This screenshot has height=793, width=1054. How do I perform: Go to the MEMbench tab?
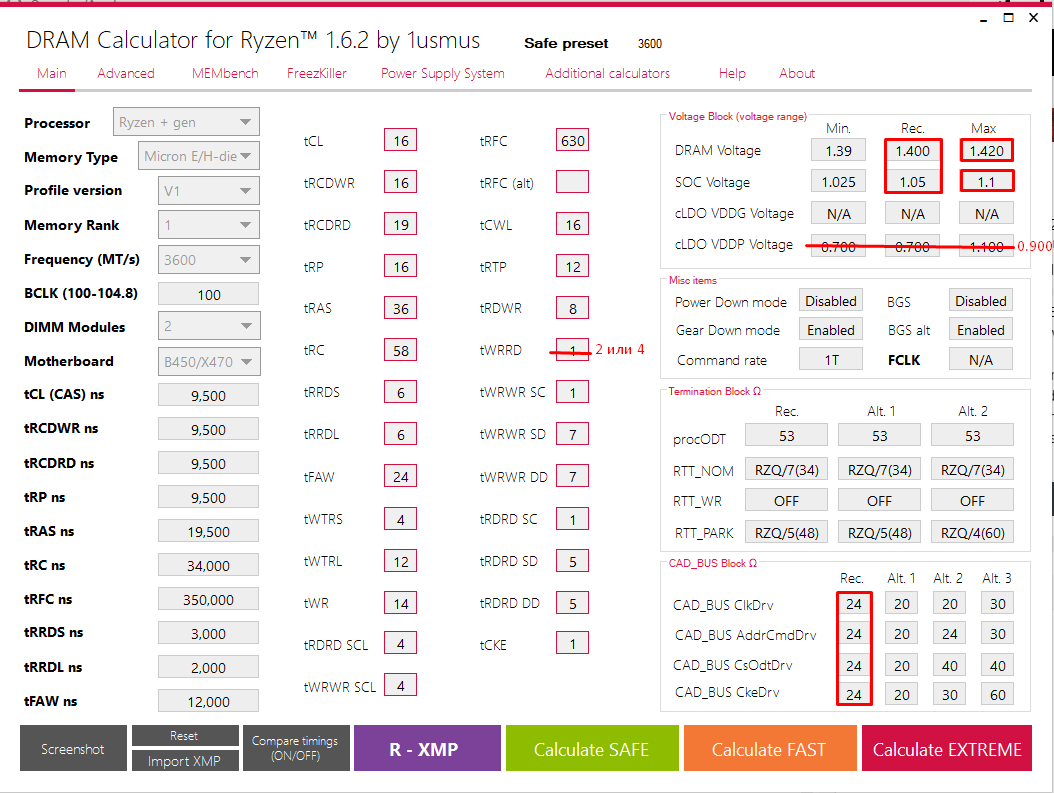pyautogui.click(x=225, y=73)
